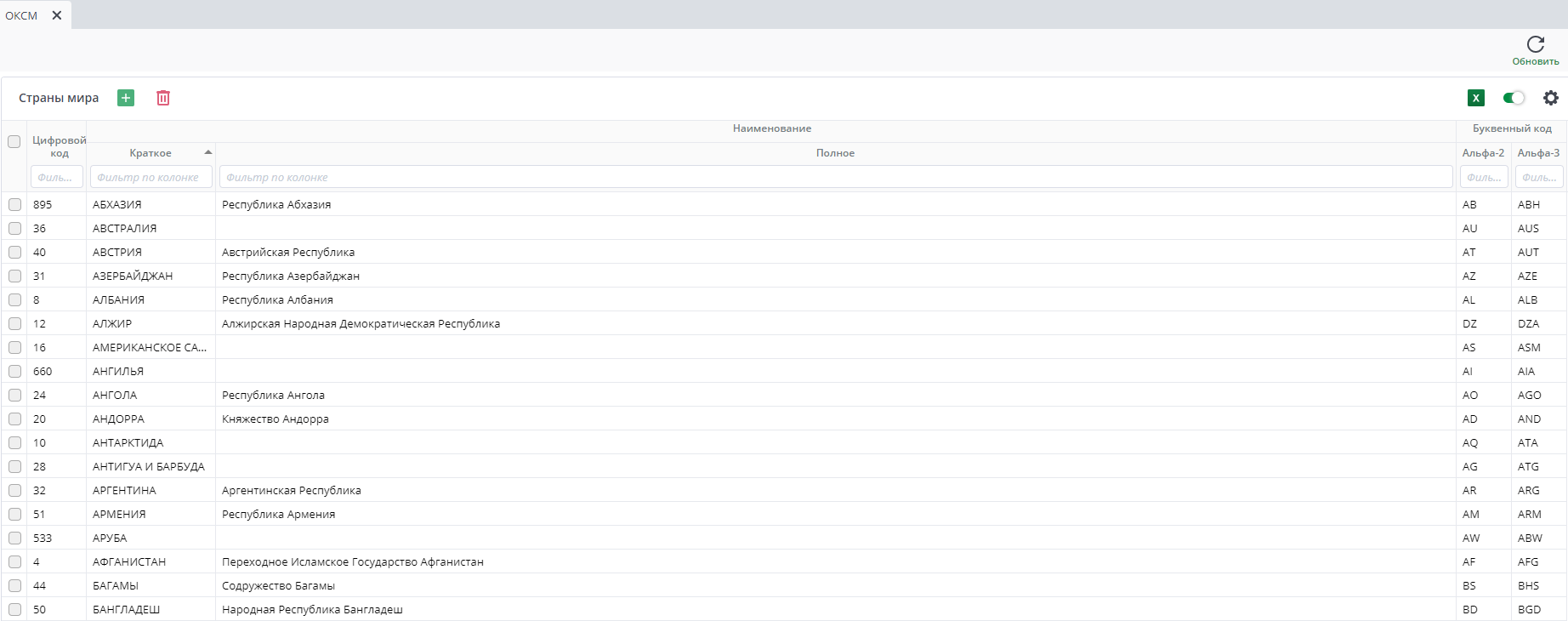Click the red trash delete icon
The width and height of the screenshot is (1568, 621).
pos(163,98)
